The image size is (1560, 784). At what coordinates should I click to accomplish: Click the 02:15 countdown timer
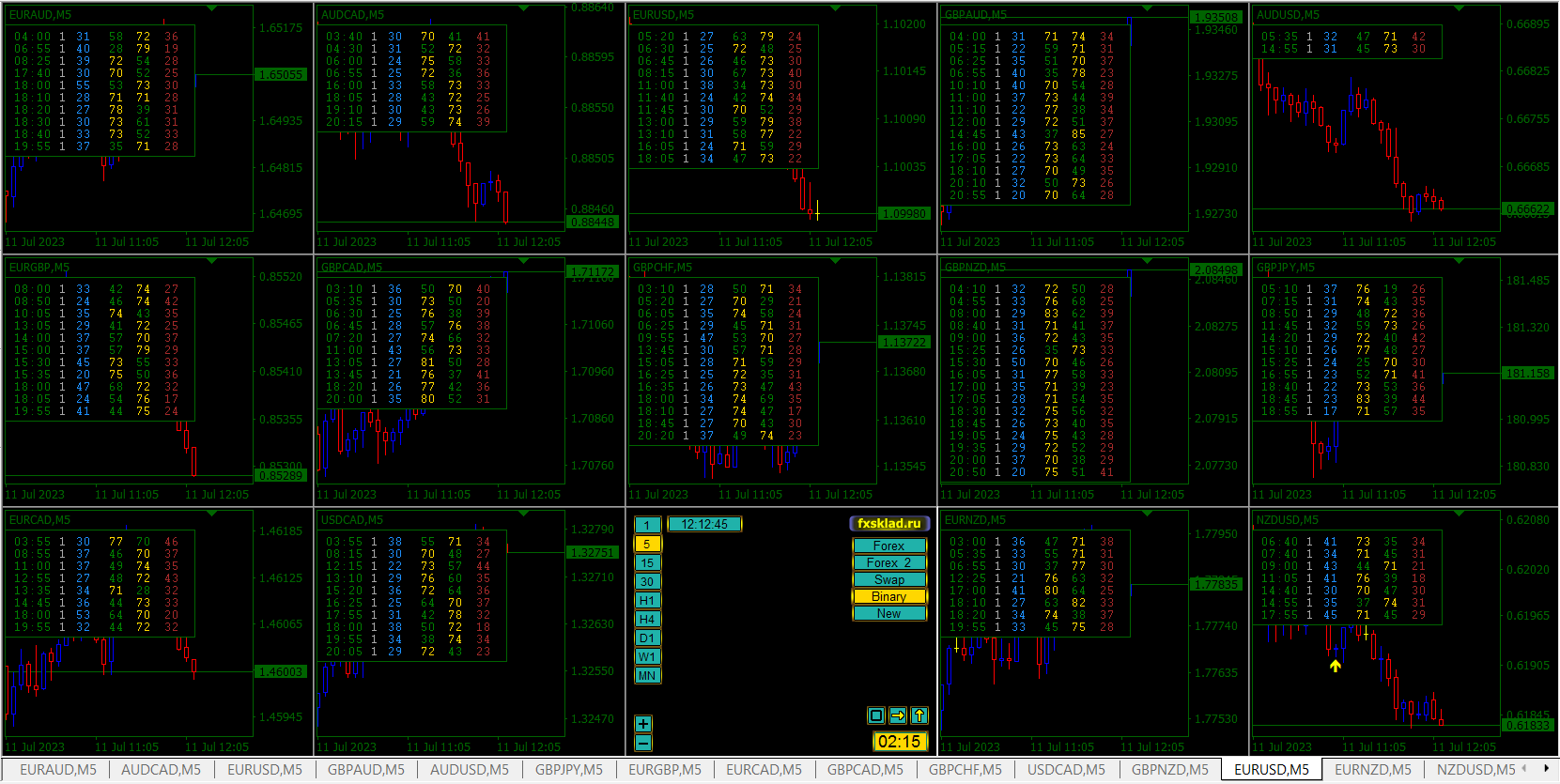coord(899,742)
